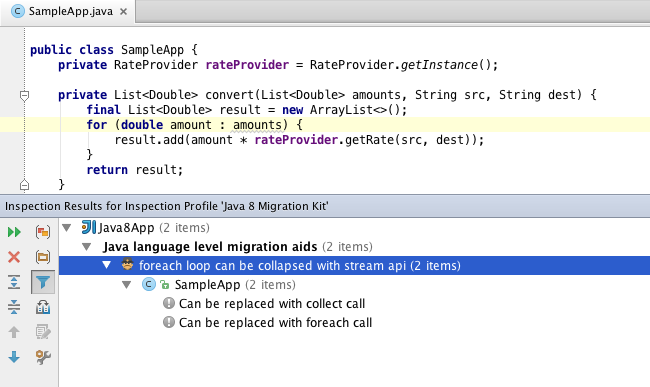Collapse Java language level migration aids node
Image resolution: width=650 pixels, height=387 pixels.
pyautogui.click(x=87, y=247)
